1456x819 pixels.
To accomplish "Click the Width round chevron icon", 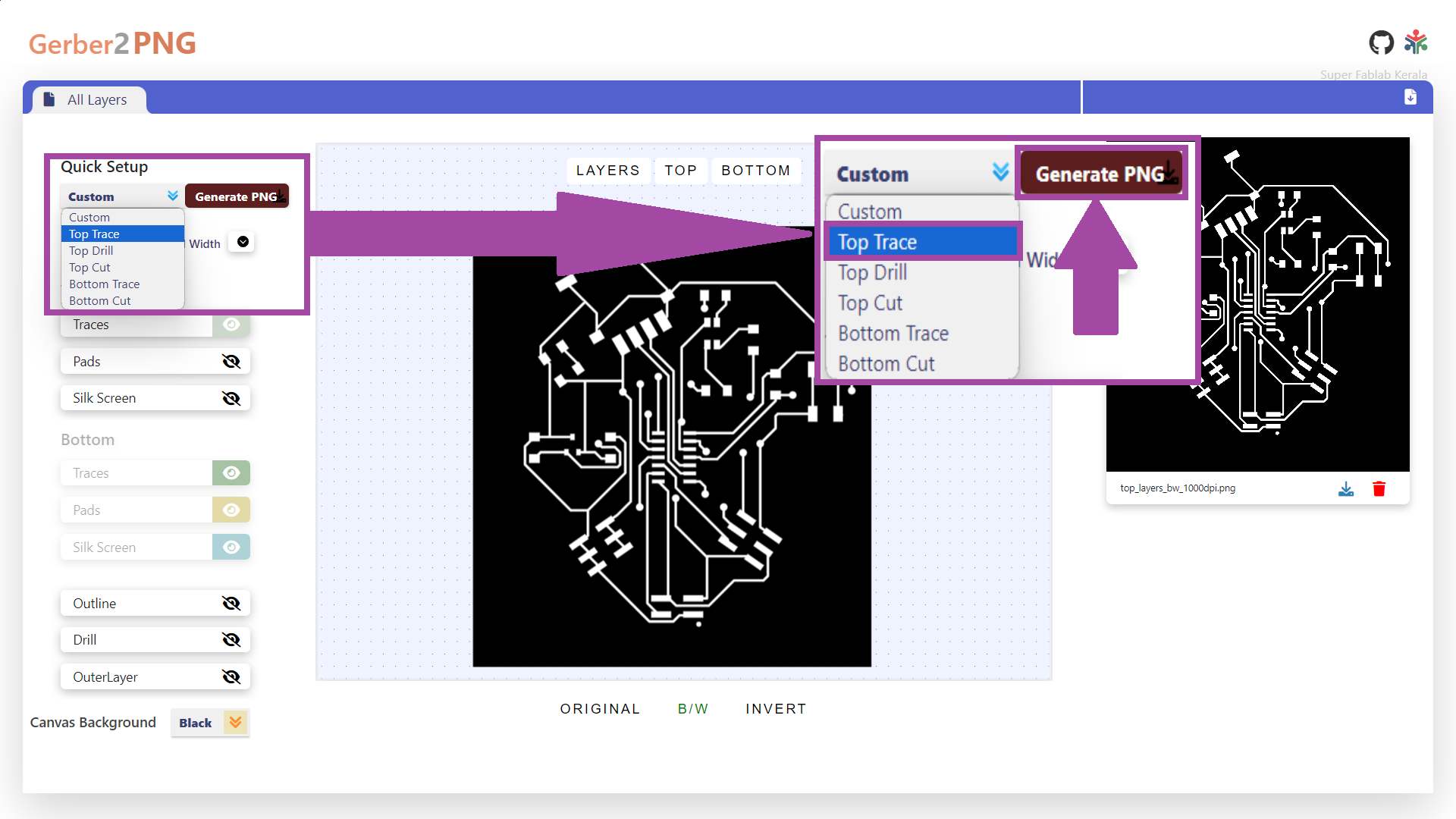I will click(x=243, y=242).
